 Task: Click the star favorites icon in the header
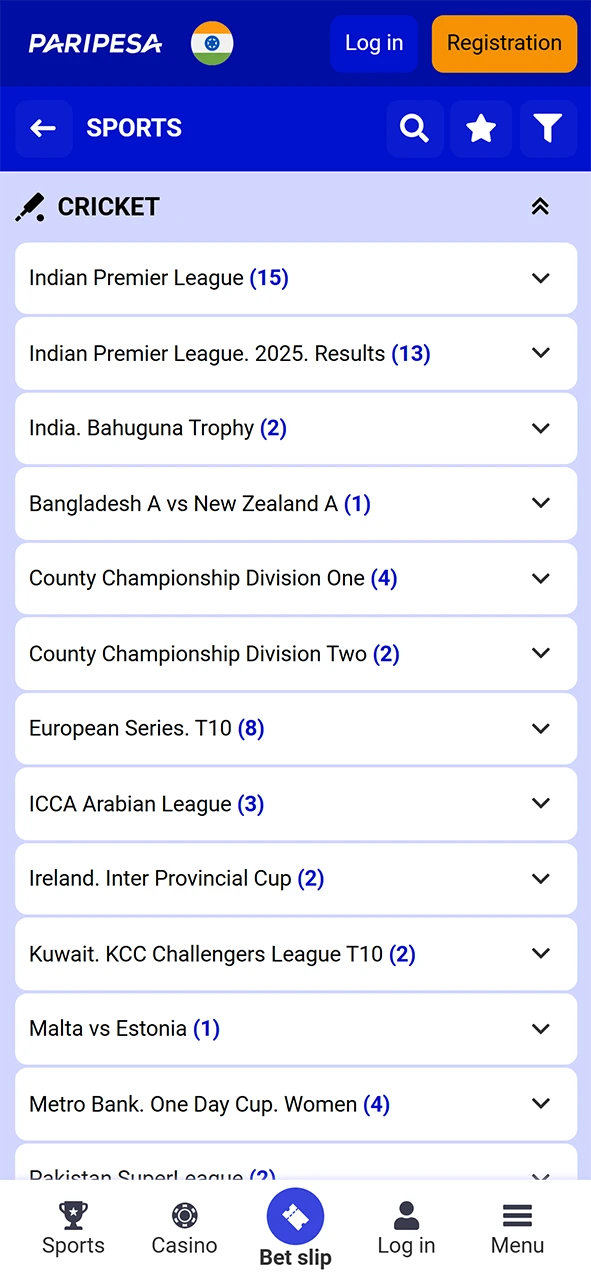[481, 128]
